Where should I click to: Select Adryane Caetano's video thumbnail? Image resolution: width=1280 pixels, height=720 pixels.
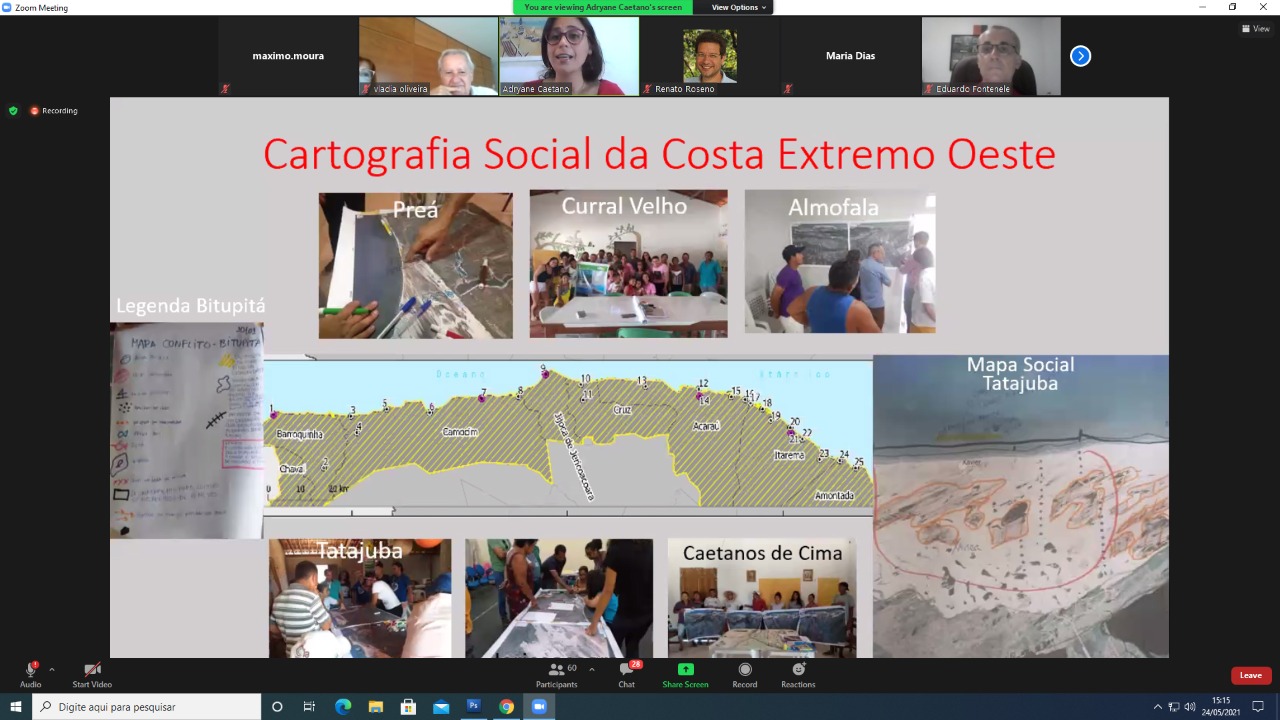(x=569, y=56)
